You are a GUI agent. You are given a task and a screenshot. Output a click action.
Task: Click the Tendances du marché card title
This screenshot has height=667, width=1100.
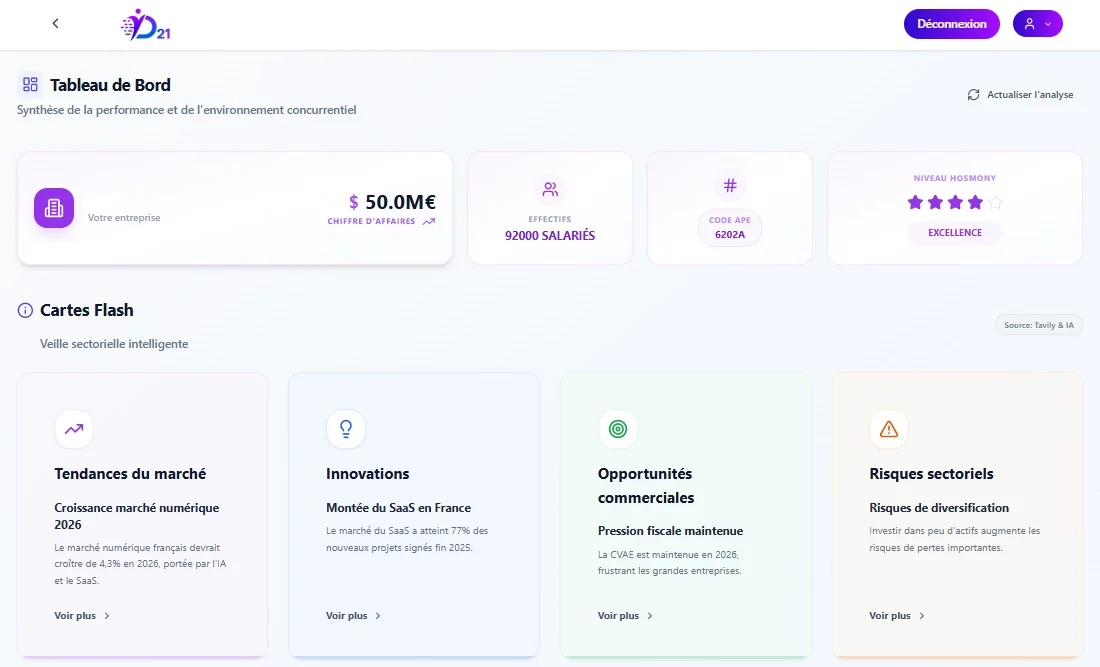click(130, 474)
